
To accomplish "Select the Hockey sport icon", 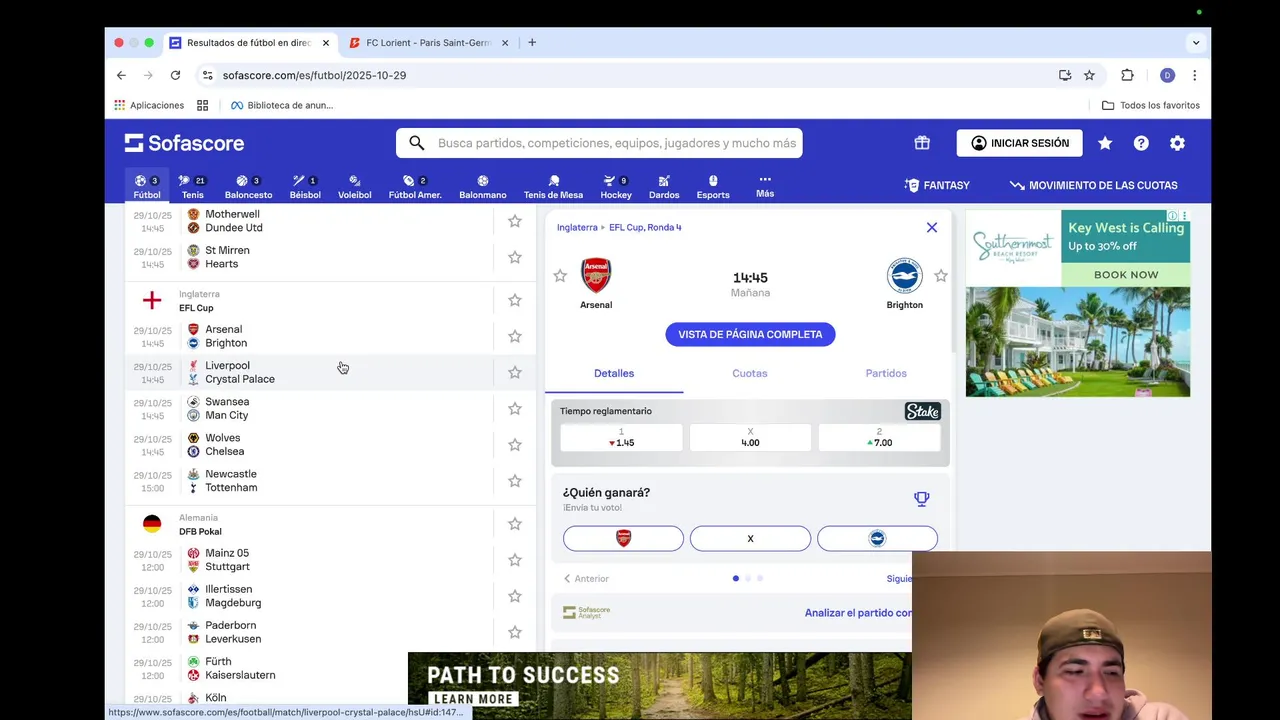I will pos(616,187).
